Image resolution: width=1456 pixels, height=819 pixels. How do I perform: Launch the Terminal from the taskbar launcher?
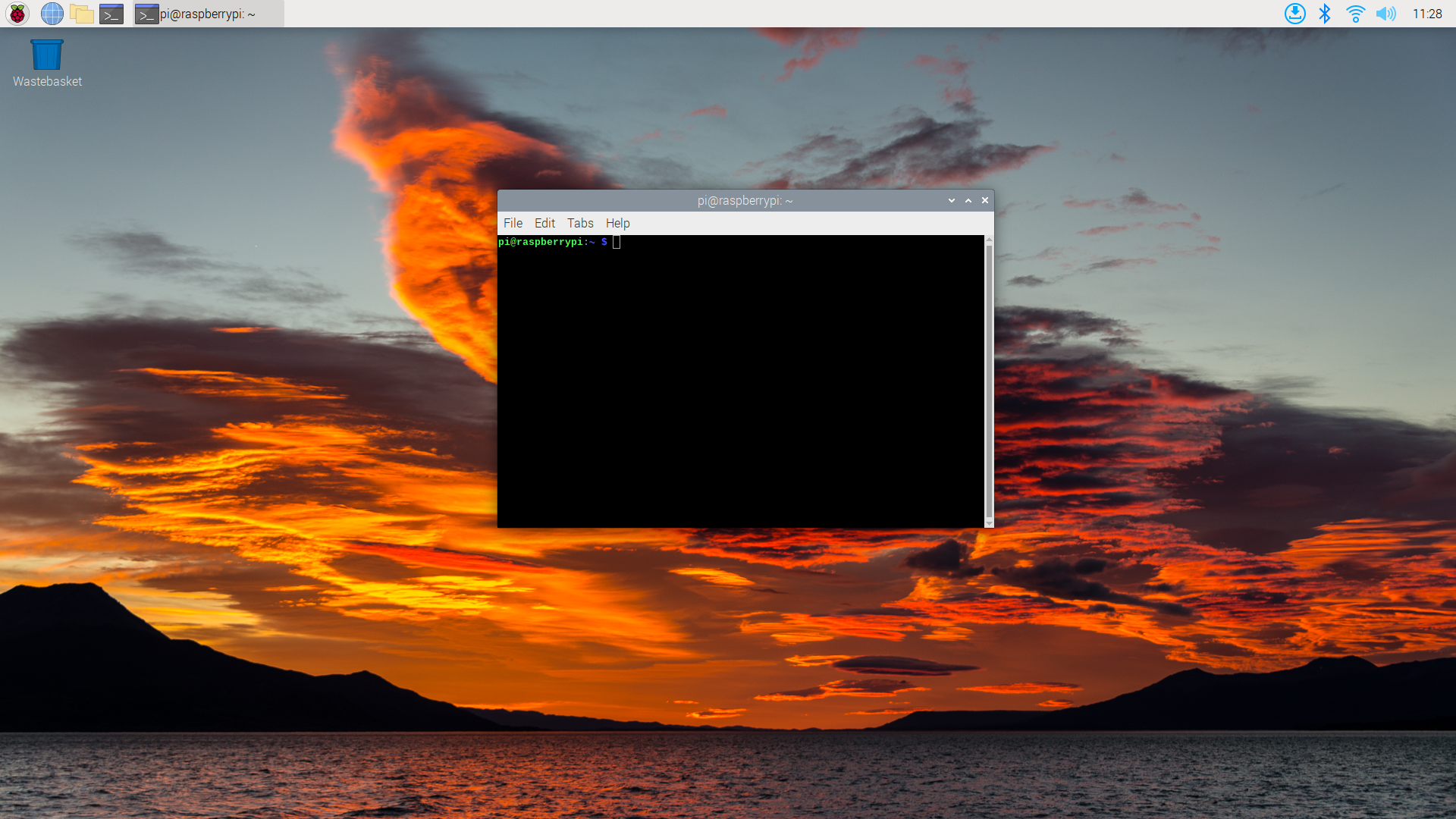pyautogui.click(x=111, y=14)
